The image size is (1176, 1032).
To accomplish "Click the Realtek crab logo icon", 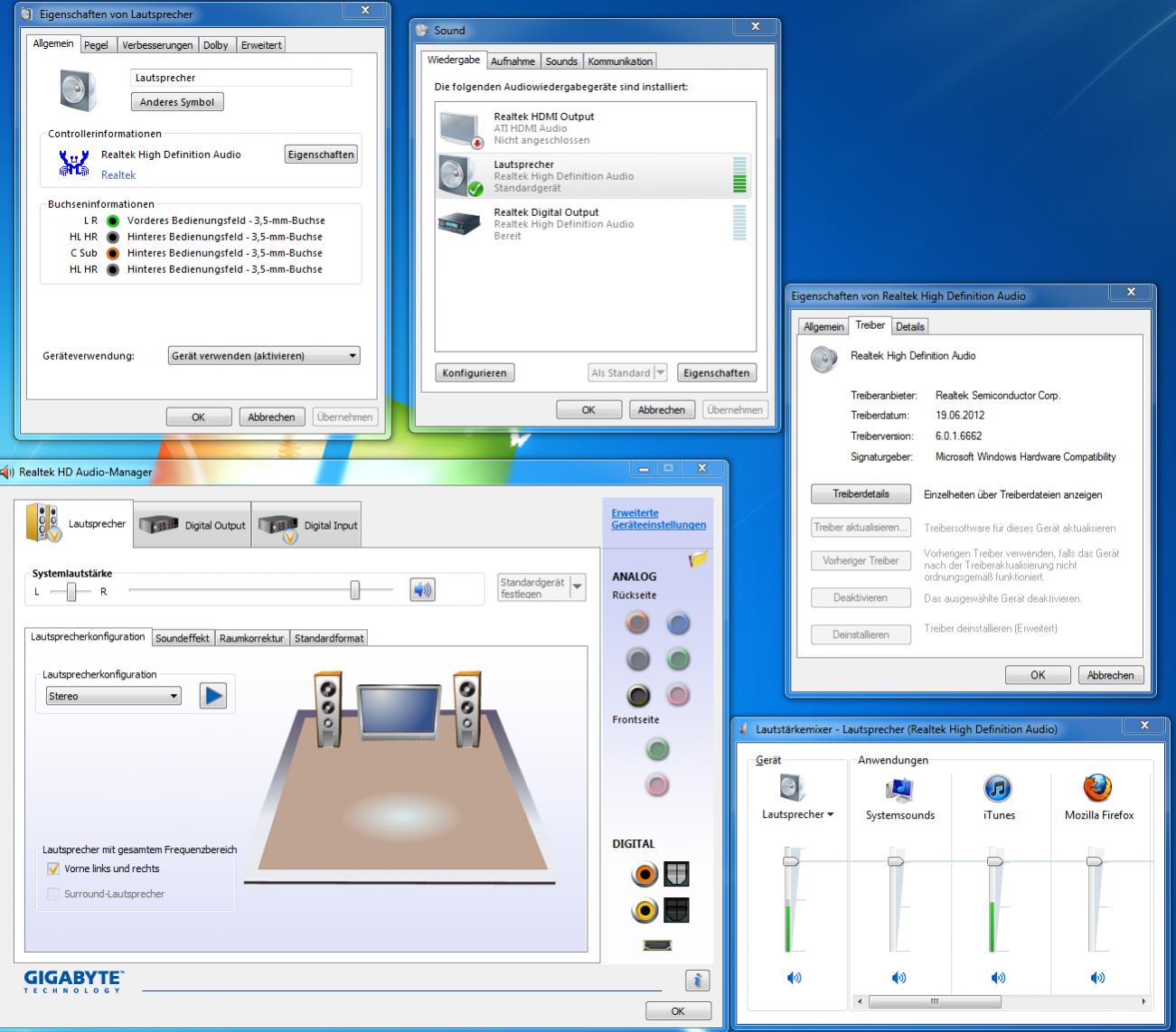I will [x=73, y=163].
